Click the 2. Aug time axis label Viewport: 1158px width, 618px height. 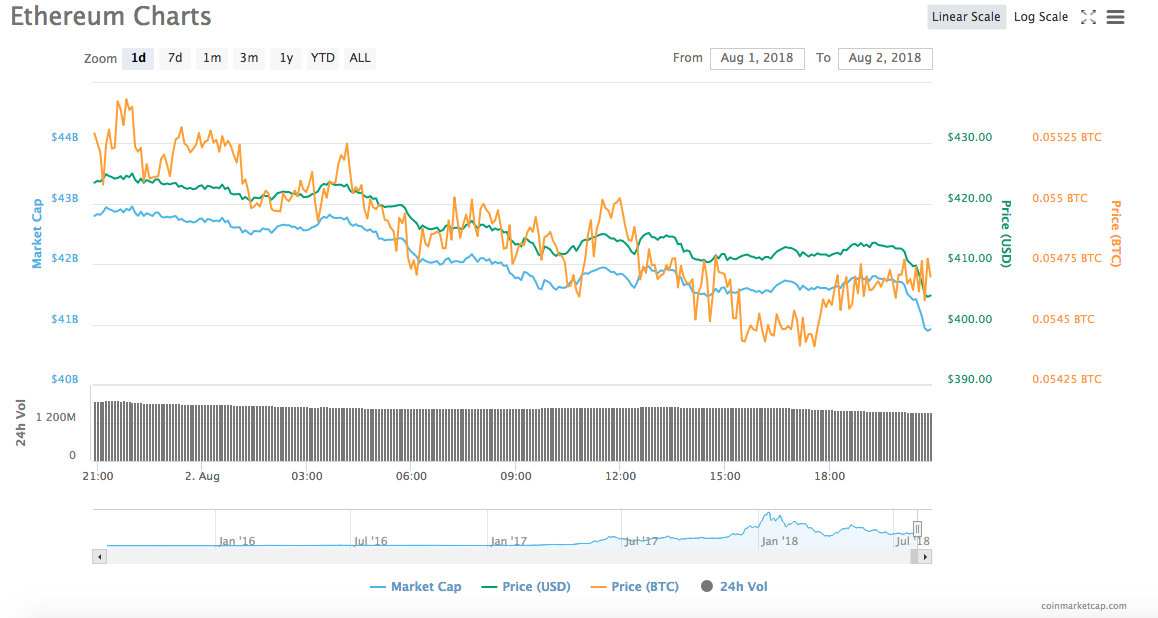[202, 476]
